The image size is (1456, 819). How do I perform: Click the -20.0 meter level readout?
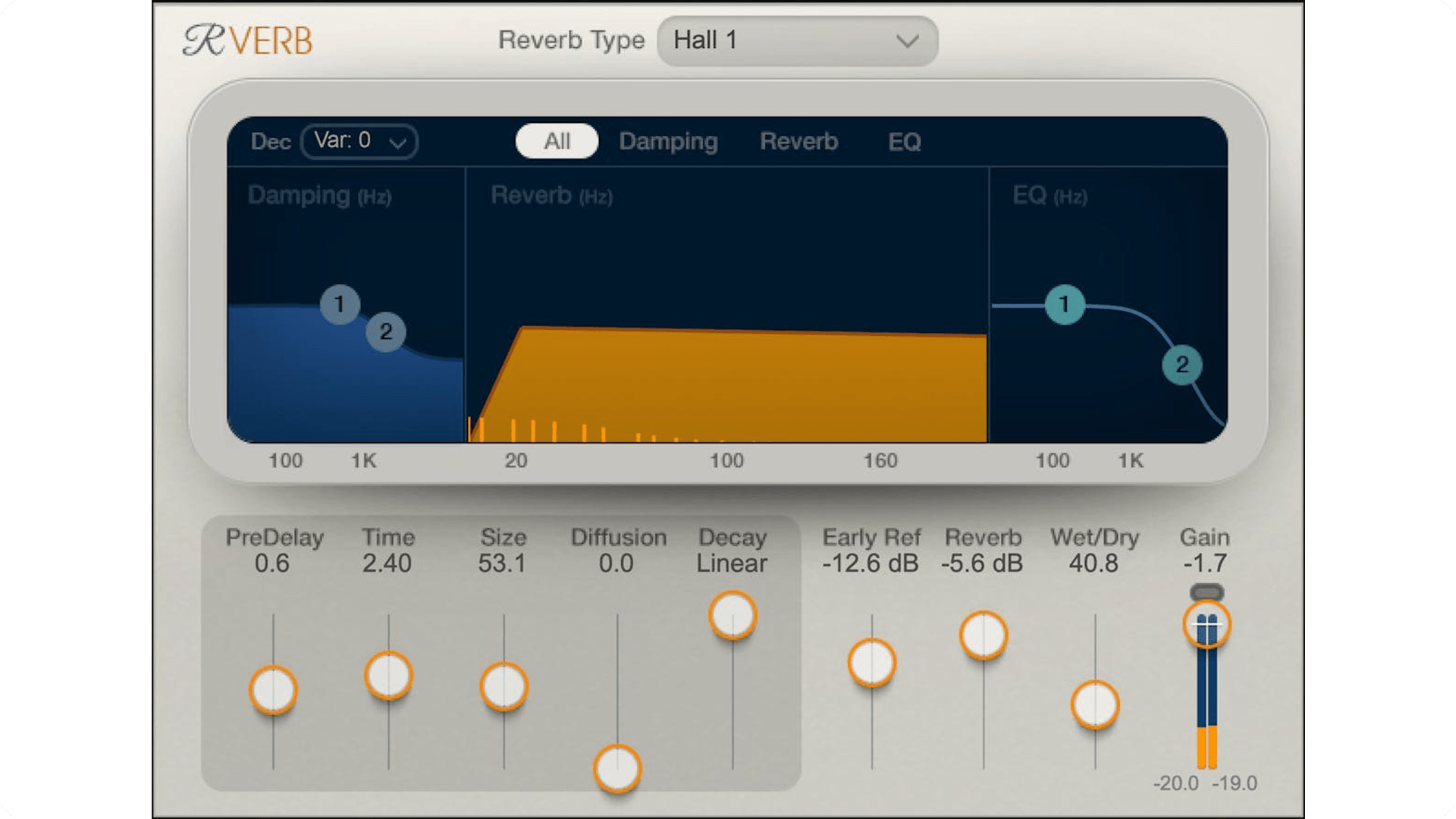pos(1176,783)
